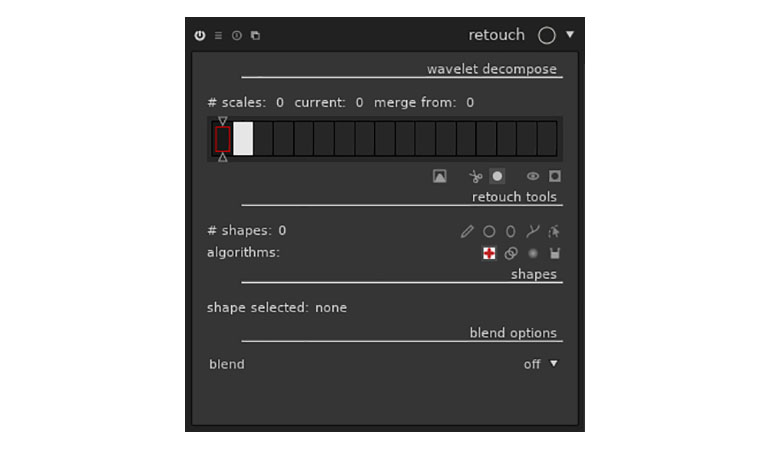
Task: Toggle the retouch module power button
Action: 200,36
